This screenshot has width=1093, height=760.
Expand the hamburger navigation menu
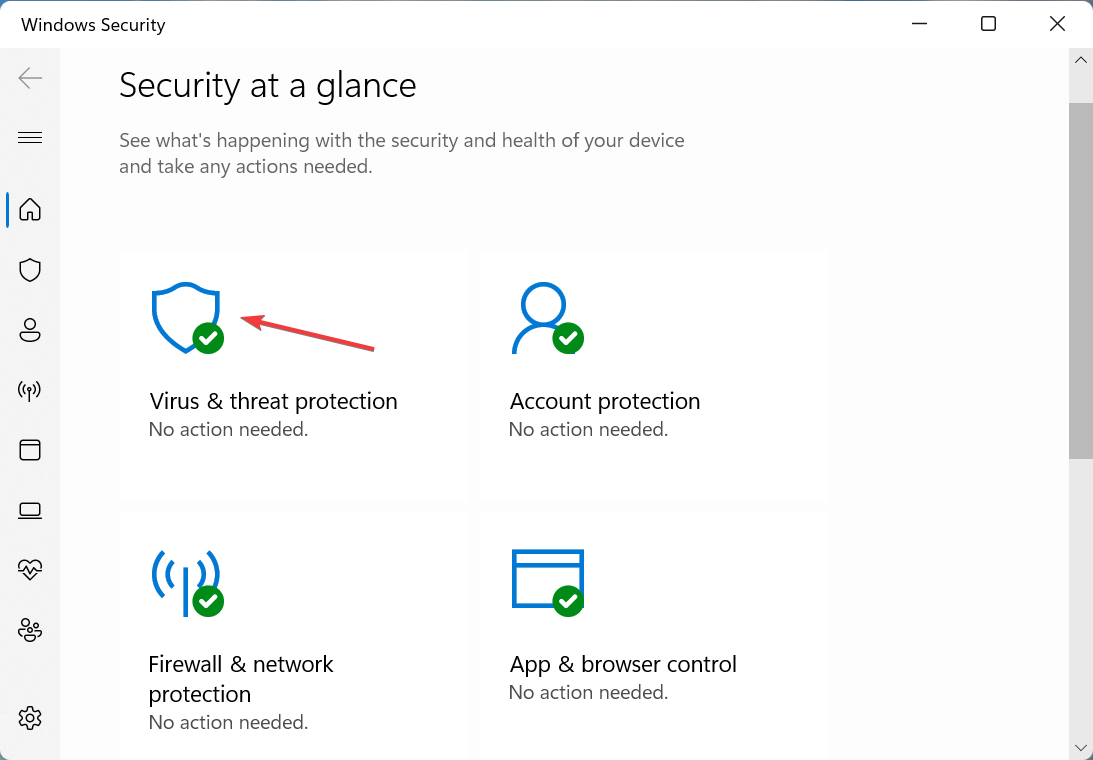tap(30, 137)
